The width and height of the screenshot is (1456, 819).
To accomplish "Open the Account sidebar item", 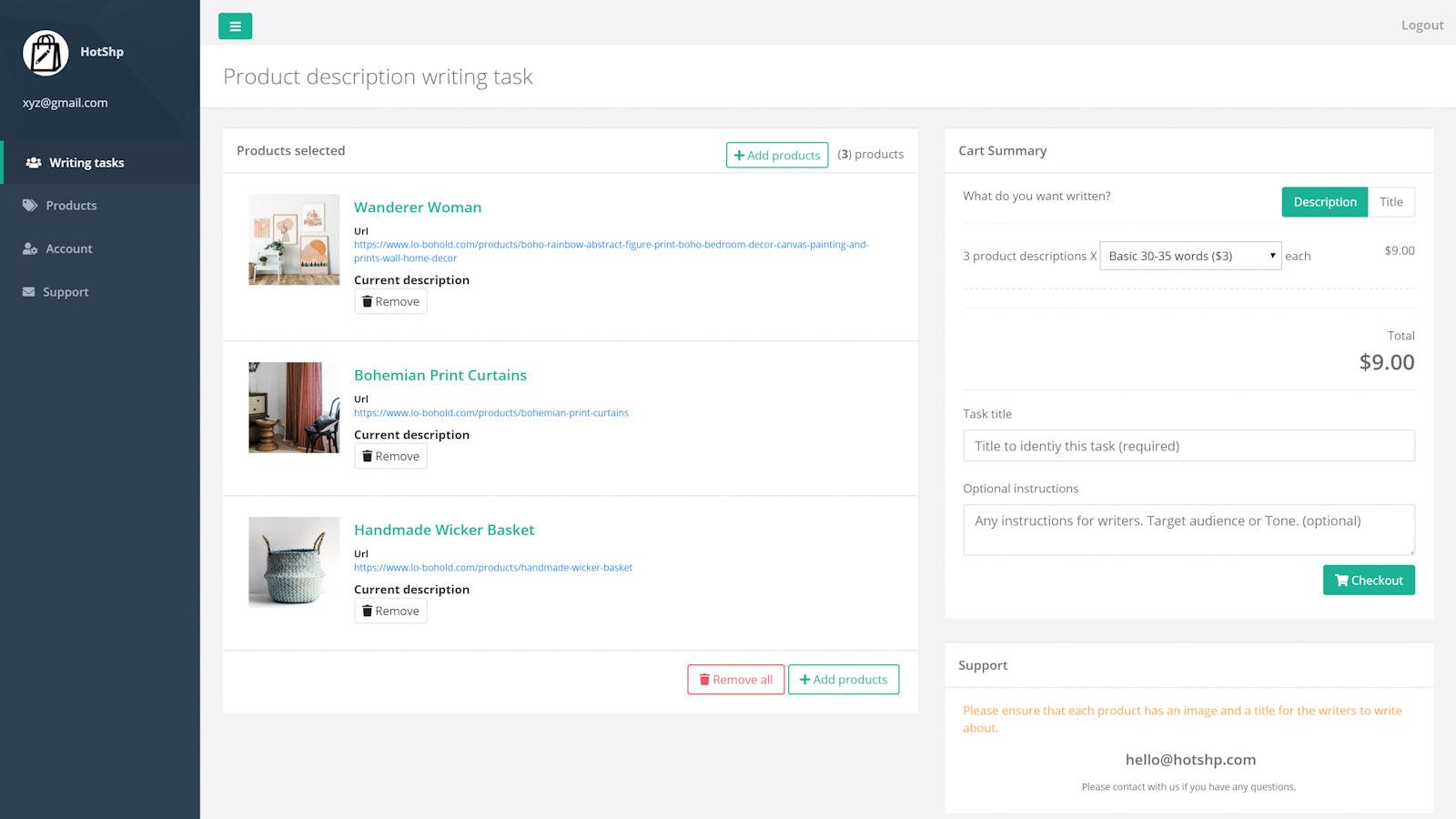I will point(69,248).
